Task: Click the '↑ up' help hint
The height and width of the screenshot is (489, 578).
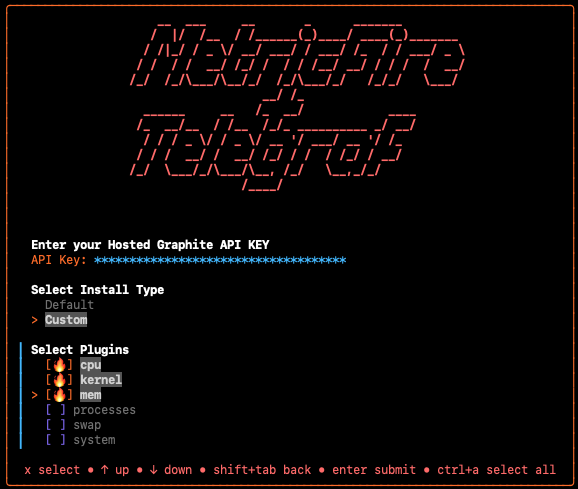Action: (115, 470)
